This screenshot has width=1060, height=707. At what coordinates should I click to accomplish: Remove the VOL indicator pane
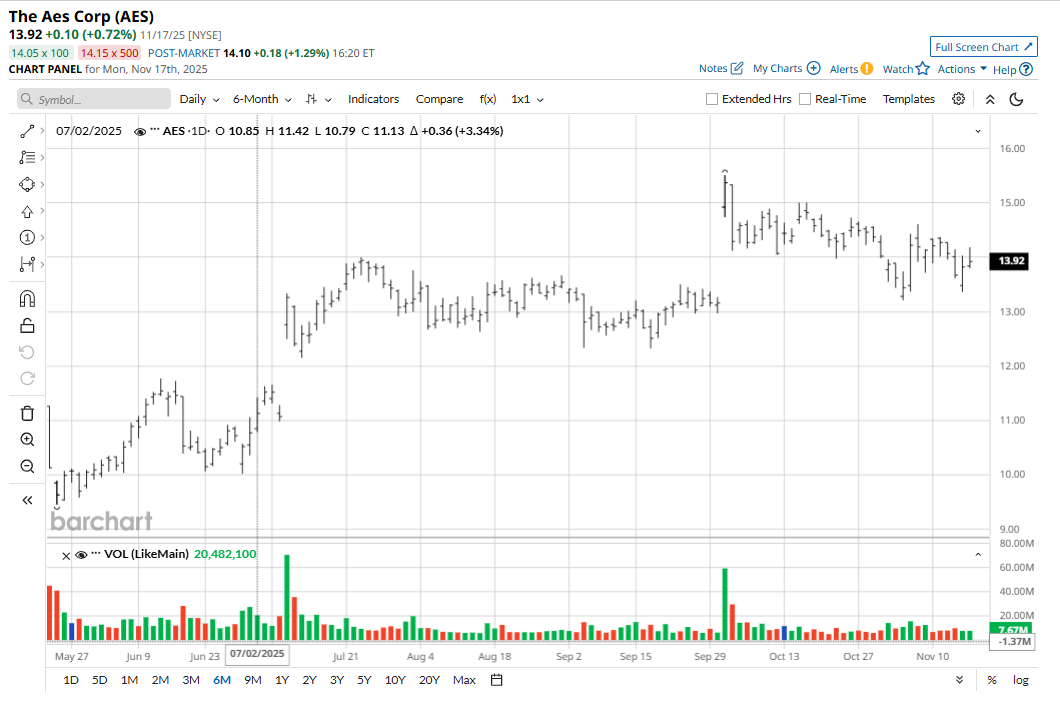click(66, 556)
